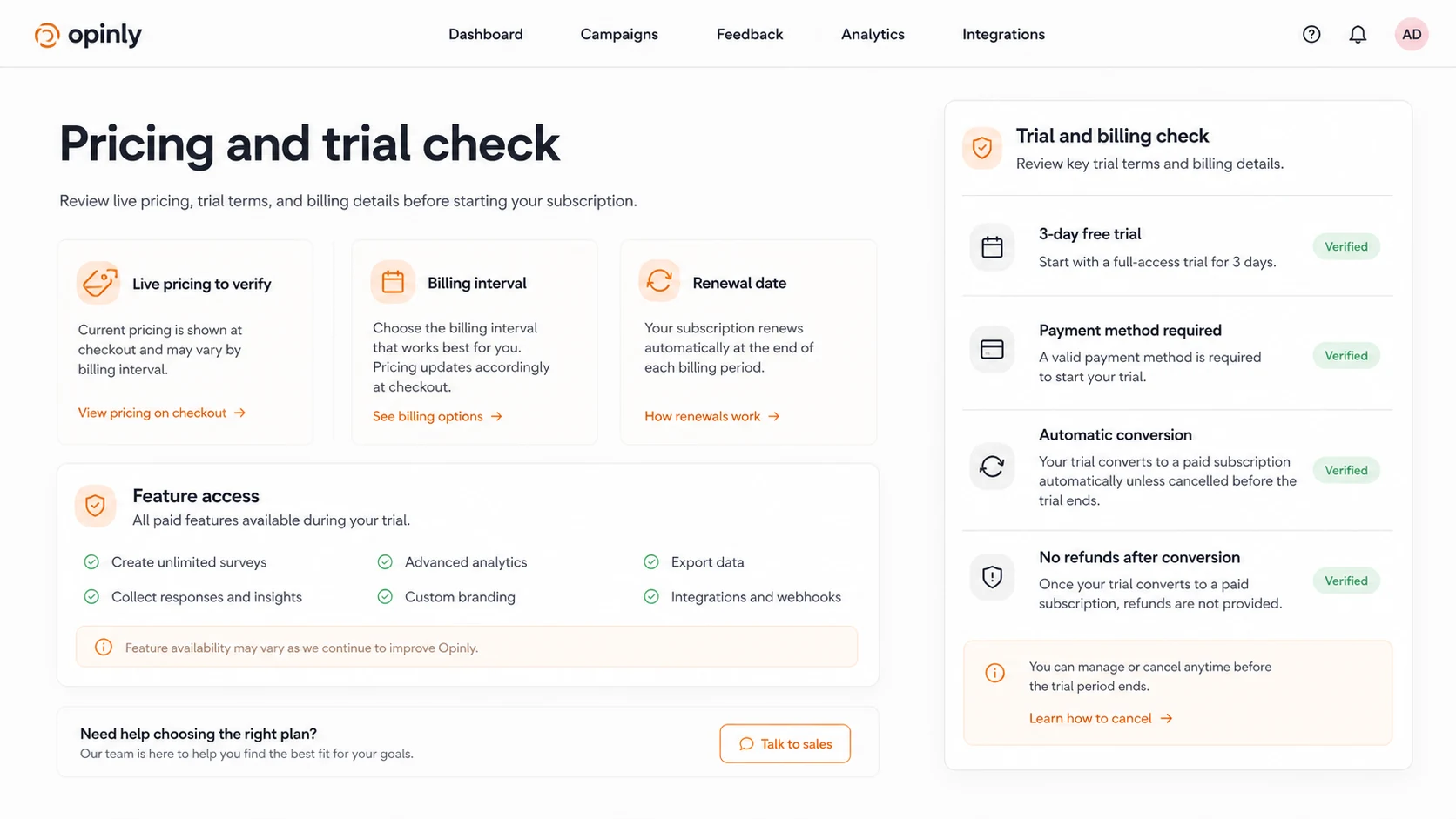Click the Billing interval calendar icon
This screenshot has width=1456, height=819.
click(x=393, y=282)
